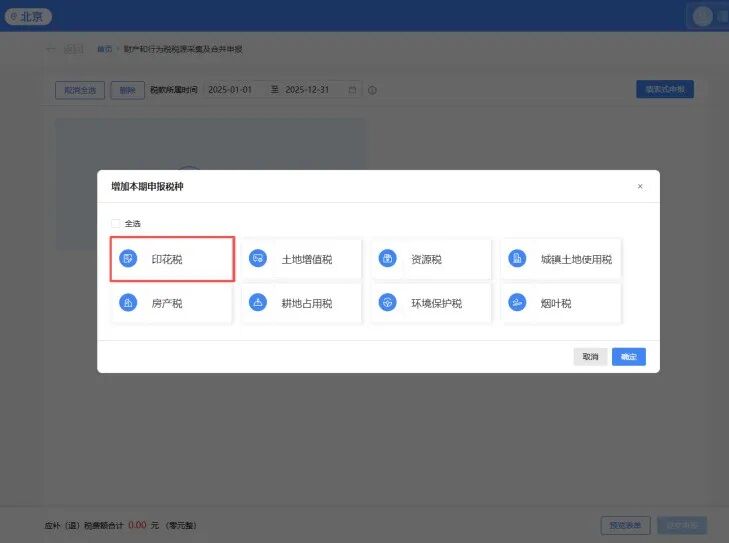Image resolution: width=729 pixels, height=543 pixels.
Task: Click the 确定 confirm button
Action: point(628,357)
